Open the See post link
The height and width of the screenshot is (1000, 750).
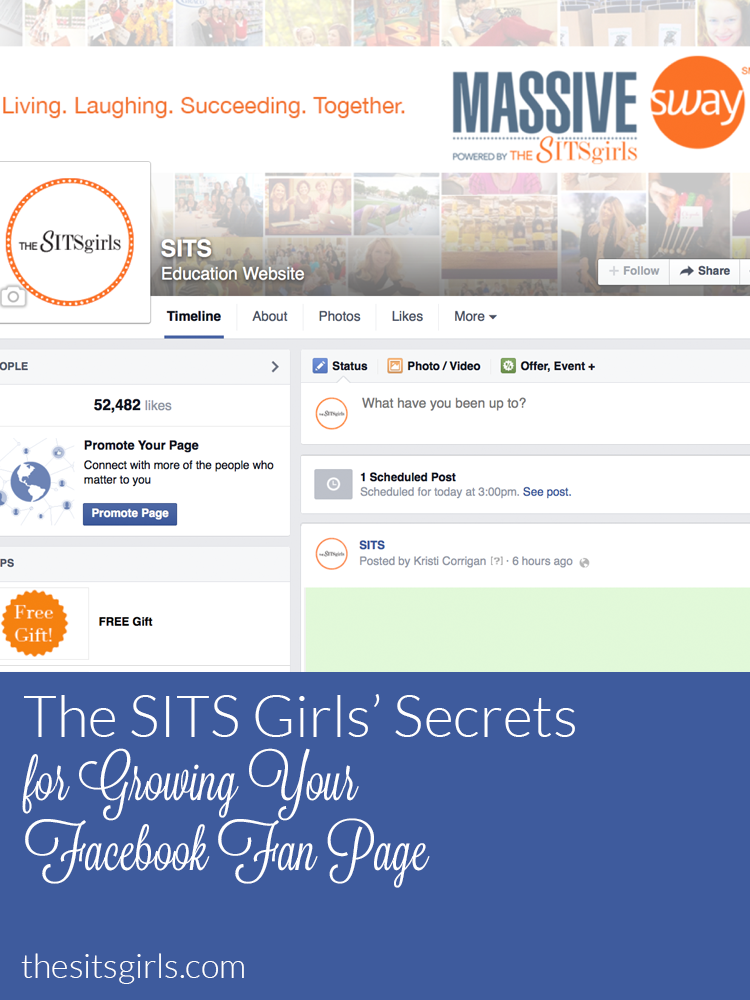[547, 492]
